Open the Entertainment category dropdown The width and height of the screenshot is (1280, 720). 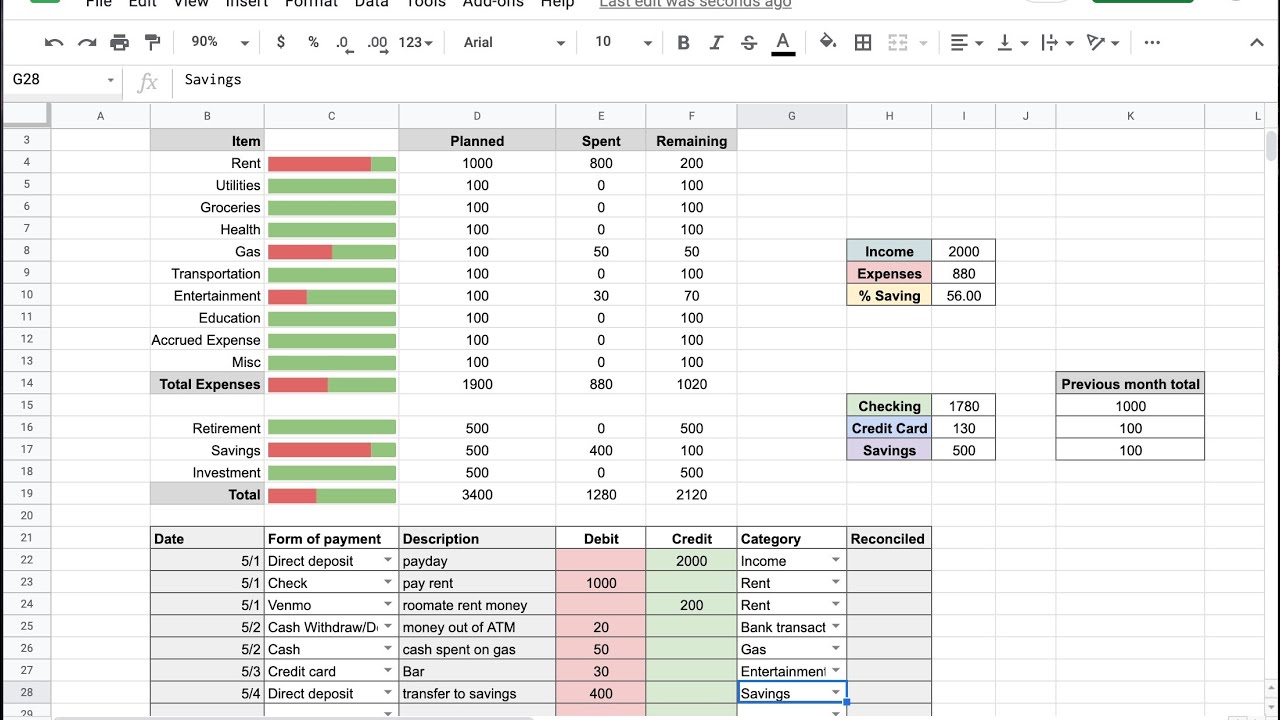(836, 670)
